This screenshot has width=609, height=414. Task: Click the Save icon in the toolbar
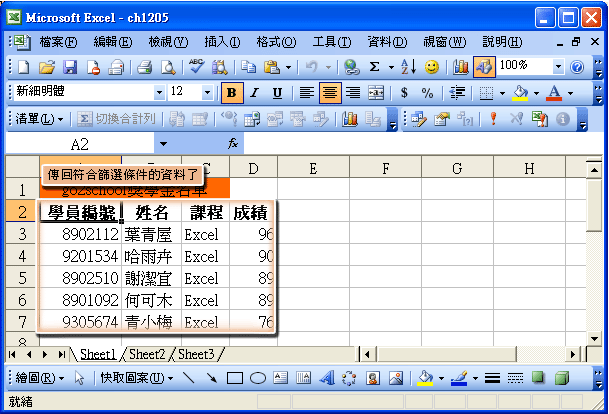coord(70,67)
